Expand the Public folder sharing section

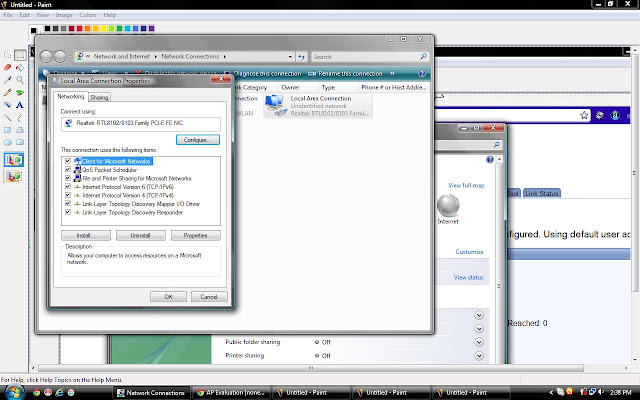(479, 342)
